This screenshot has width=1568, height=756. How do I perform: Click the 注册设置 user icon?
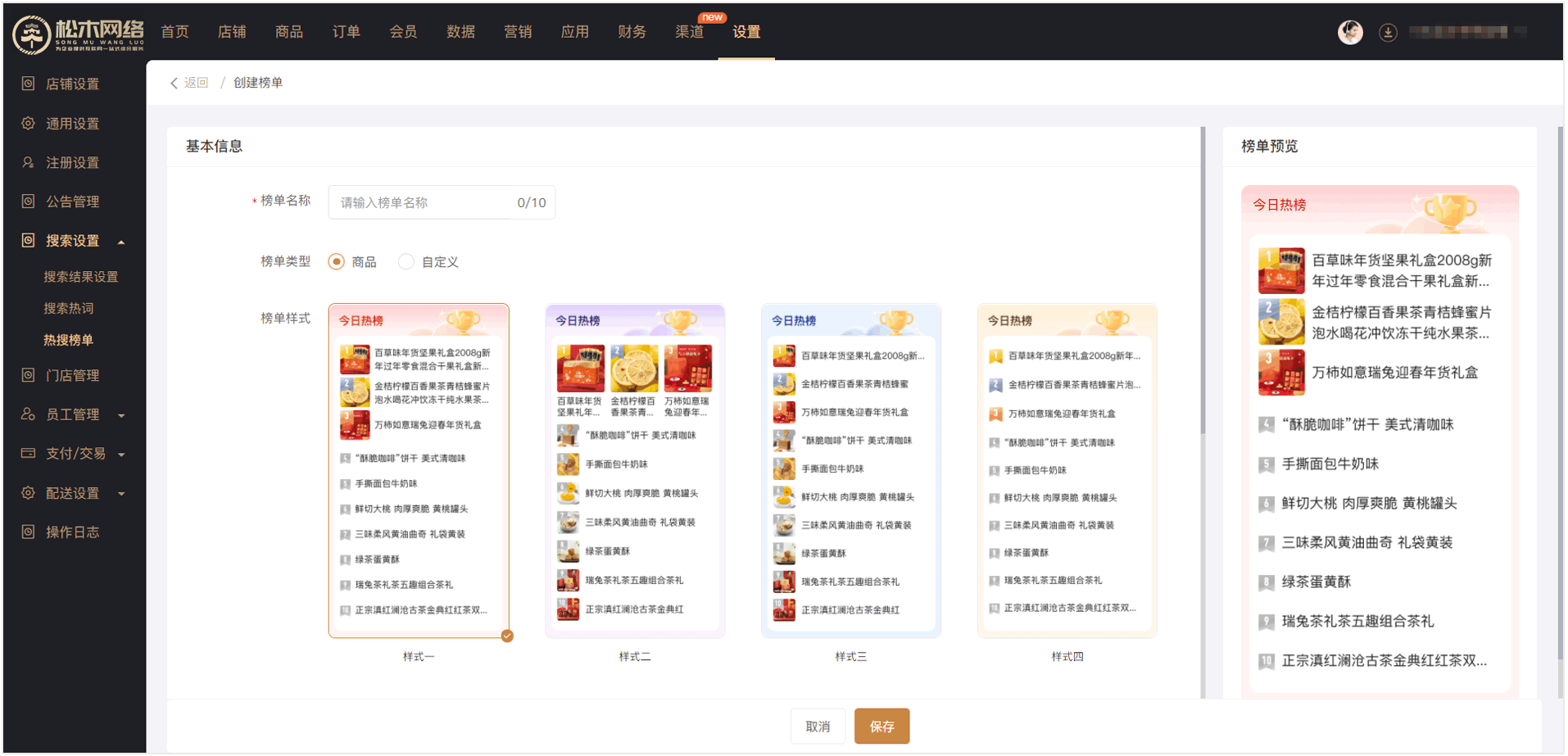click(x=28, y=162)
